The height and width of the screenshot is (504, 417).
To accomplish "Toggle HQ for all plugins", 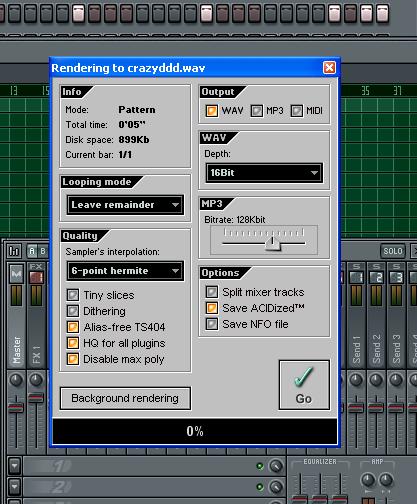I will (x=73, y=343).
